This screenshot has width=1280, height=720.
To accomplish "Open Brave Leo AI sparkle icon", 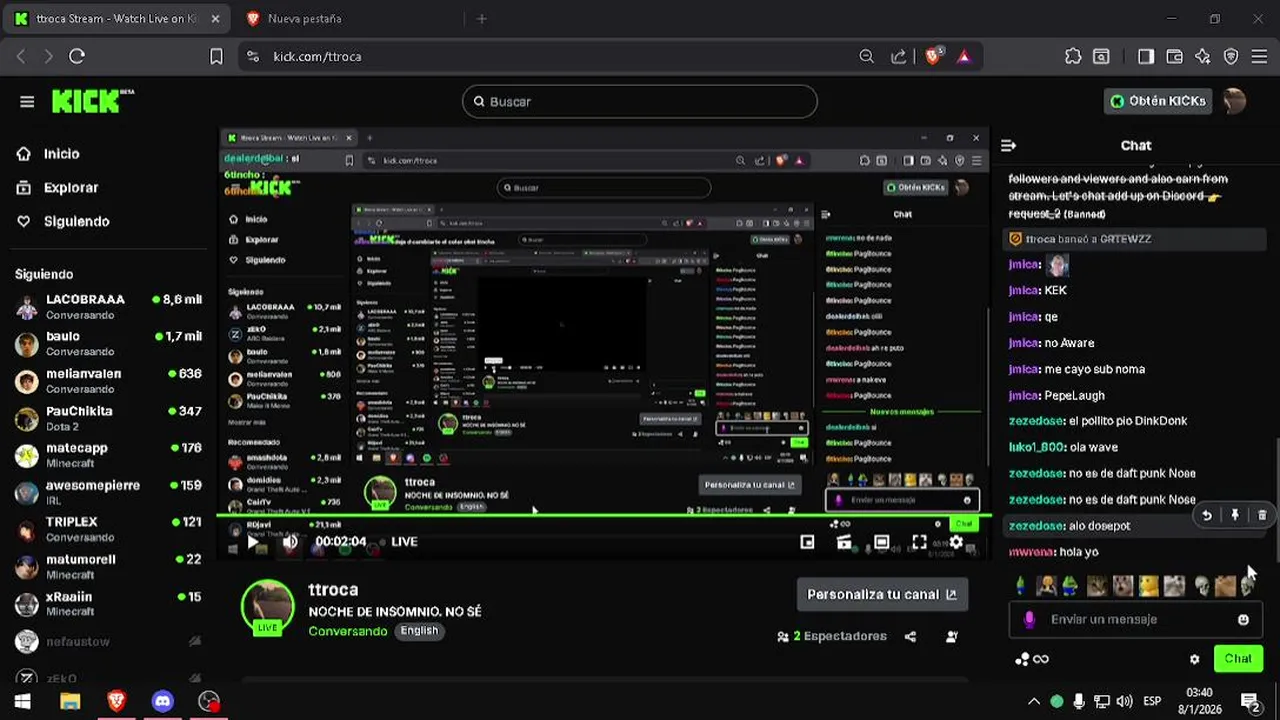I will (x=1203, y=57).
